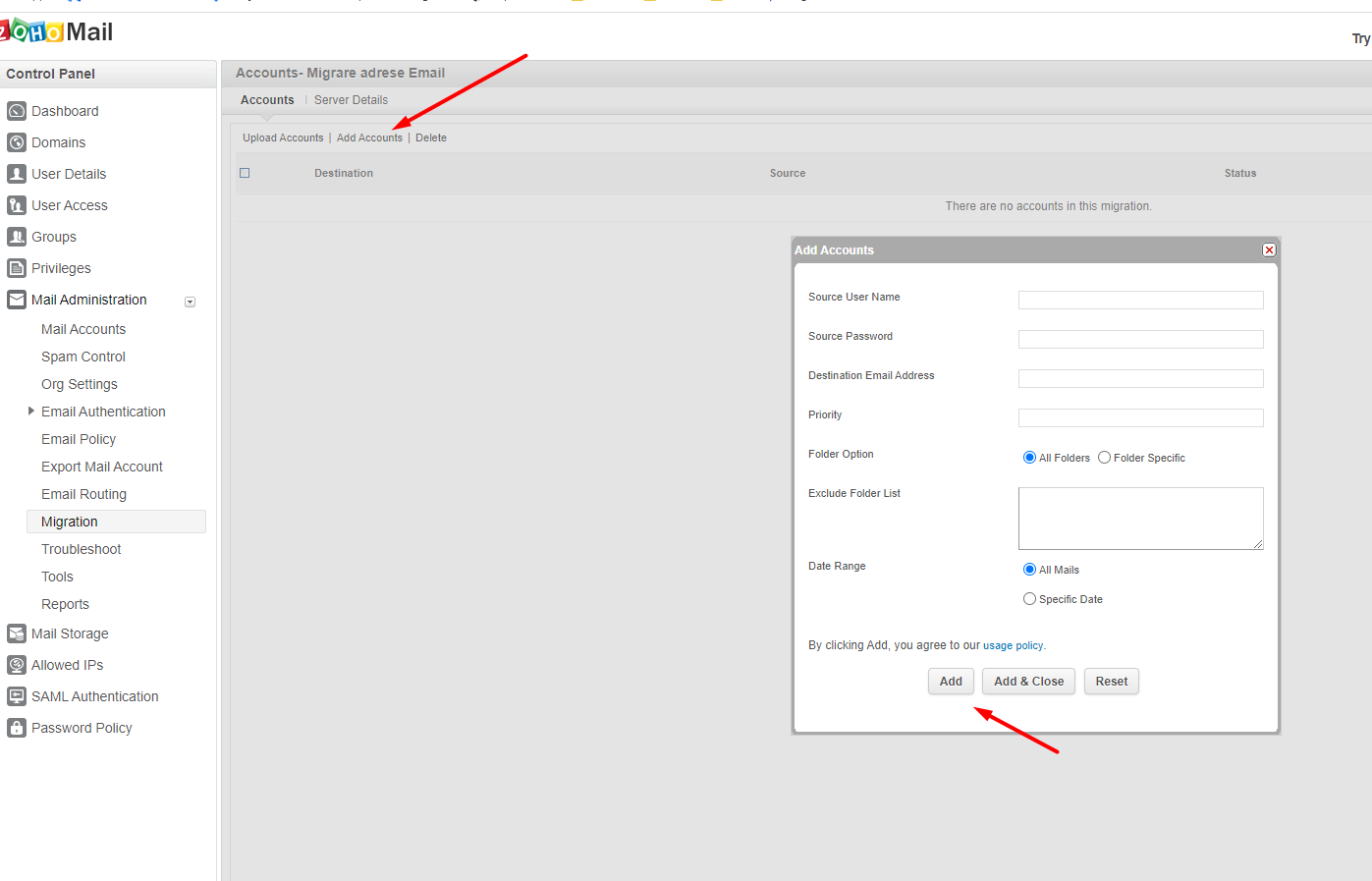Click the User Details person icon
Screen dimensions: 1372x881
(16, 174)
